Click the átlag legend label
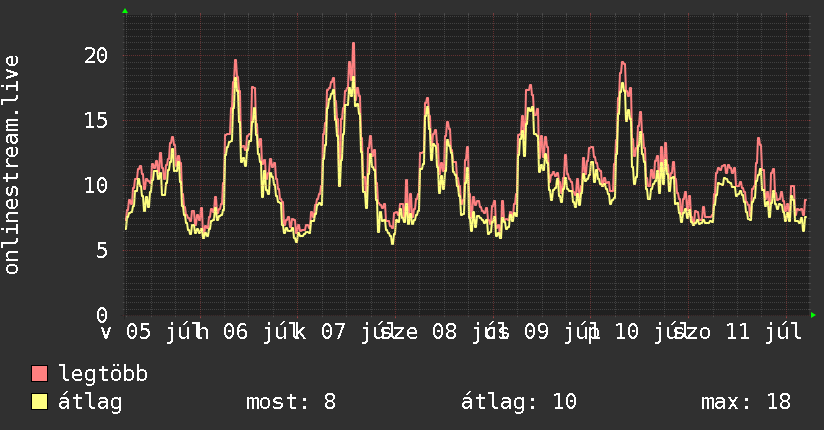This screenshot has height=430, width=824. point(90,402)
